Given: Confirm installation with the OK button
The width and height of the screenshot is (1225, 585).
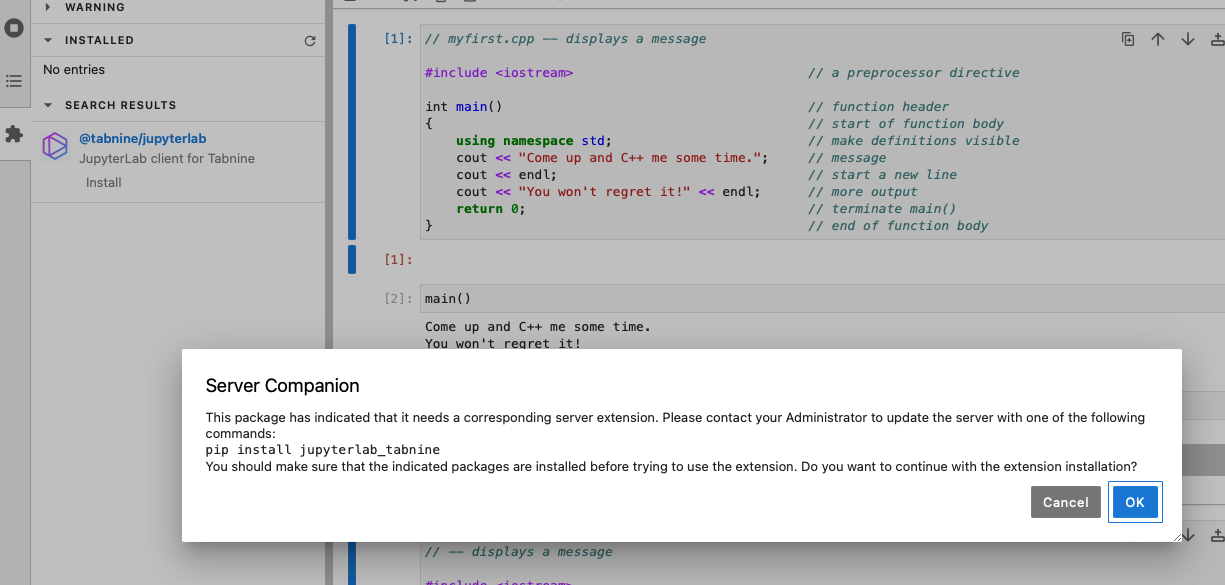Looking at the screenshot, I should coord(1135,502).
